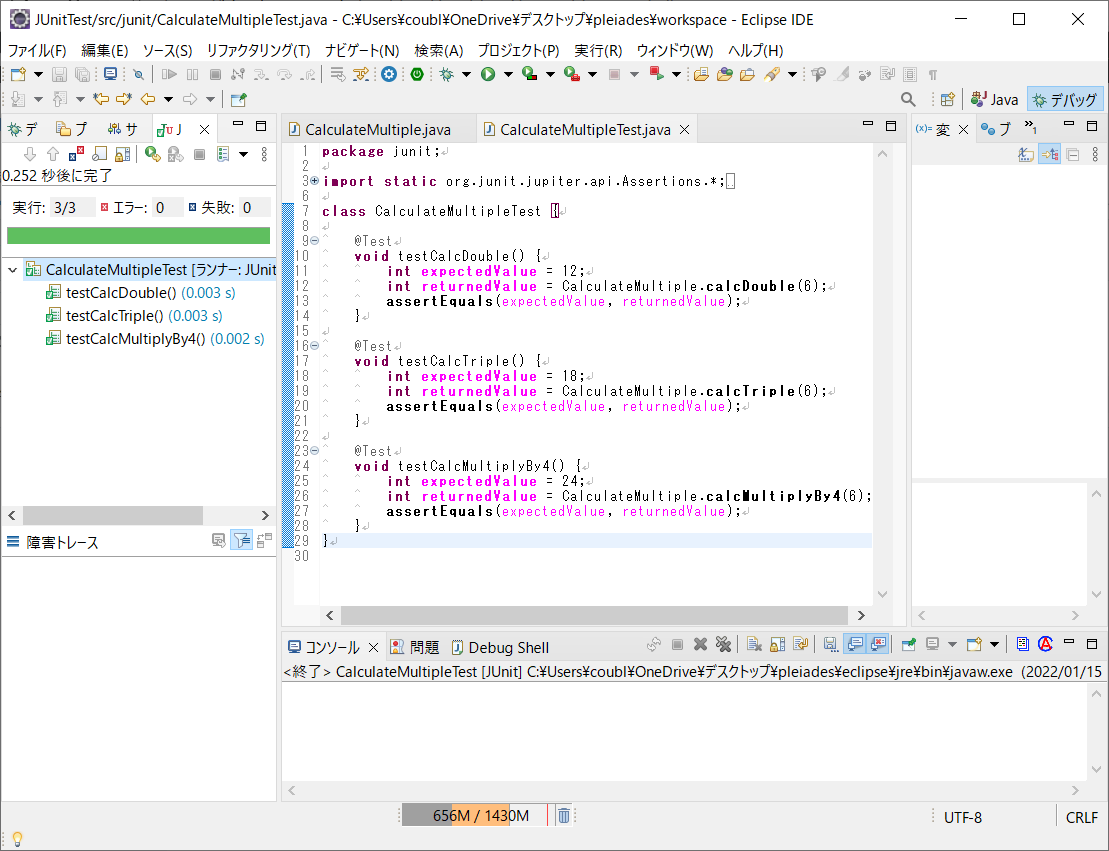The width and height of the screenshot is (1109, 851).
Task: Click the Remove All Terminated Launches icon
Action: click(x=723, y=644)
